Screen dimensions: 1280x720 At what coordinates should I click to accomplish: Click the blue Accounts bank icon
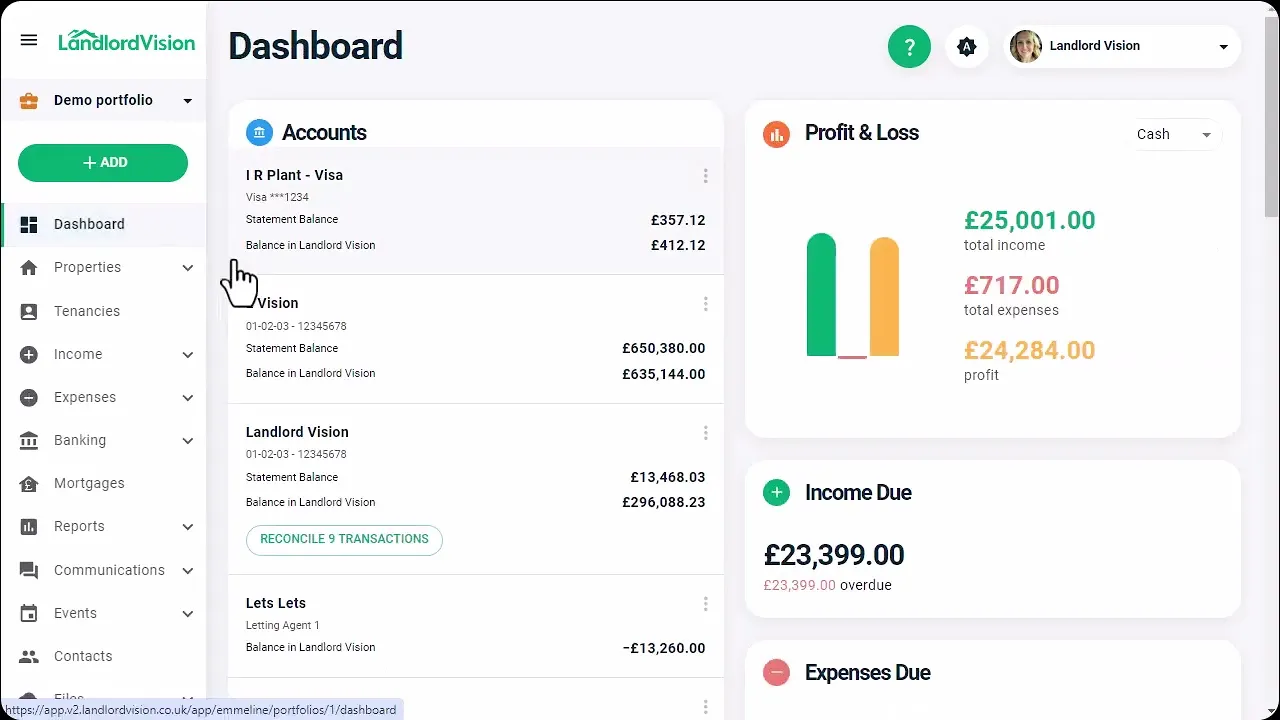click(x=259, y=133)
